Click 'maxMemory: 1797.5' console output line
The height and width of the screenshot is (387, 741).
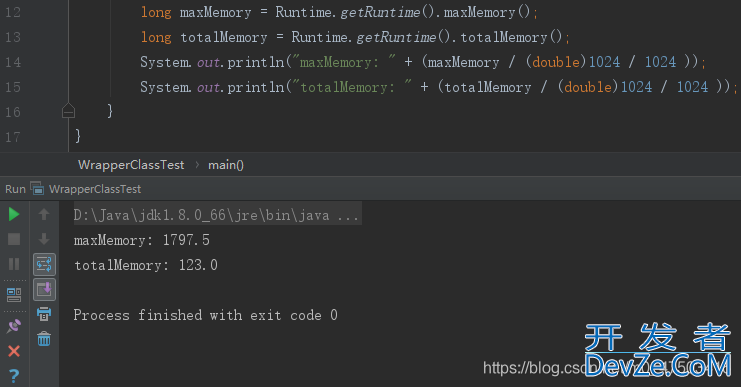(142, 240)
